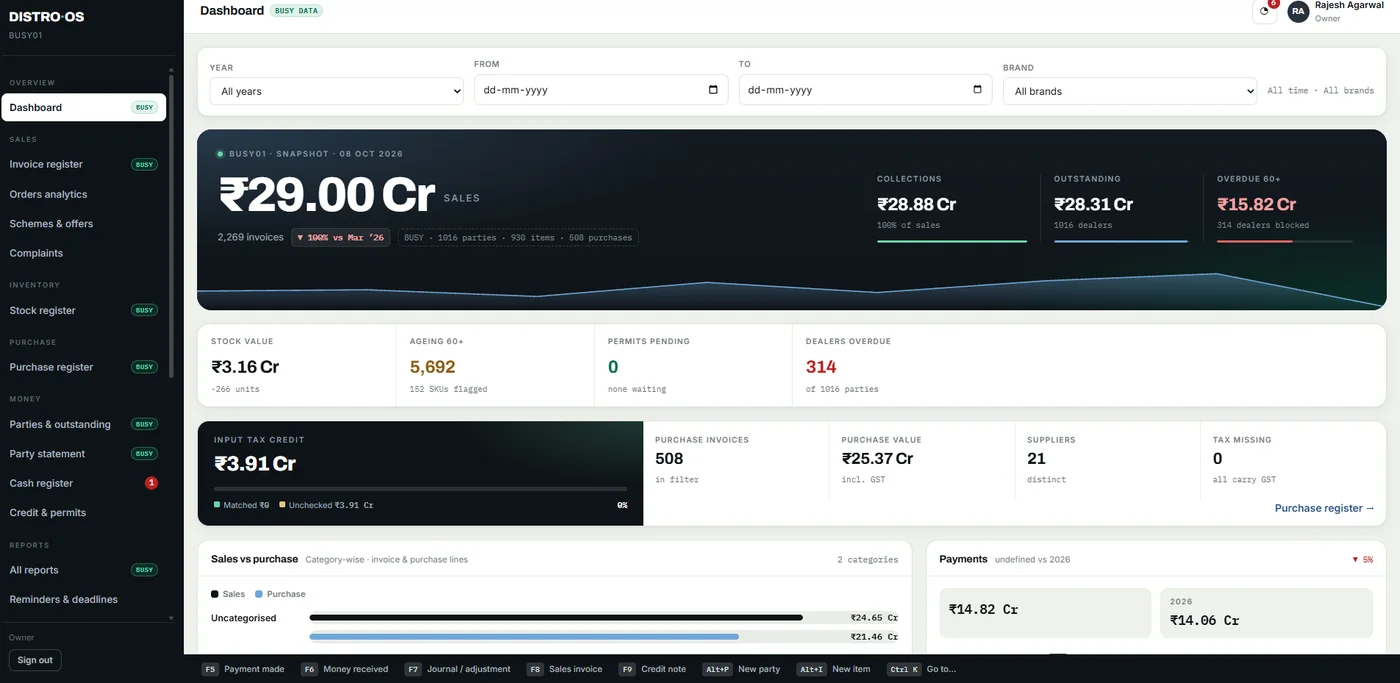
Task: Click the Alt+I key hint for New item
Action: (811, 669)
